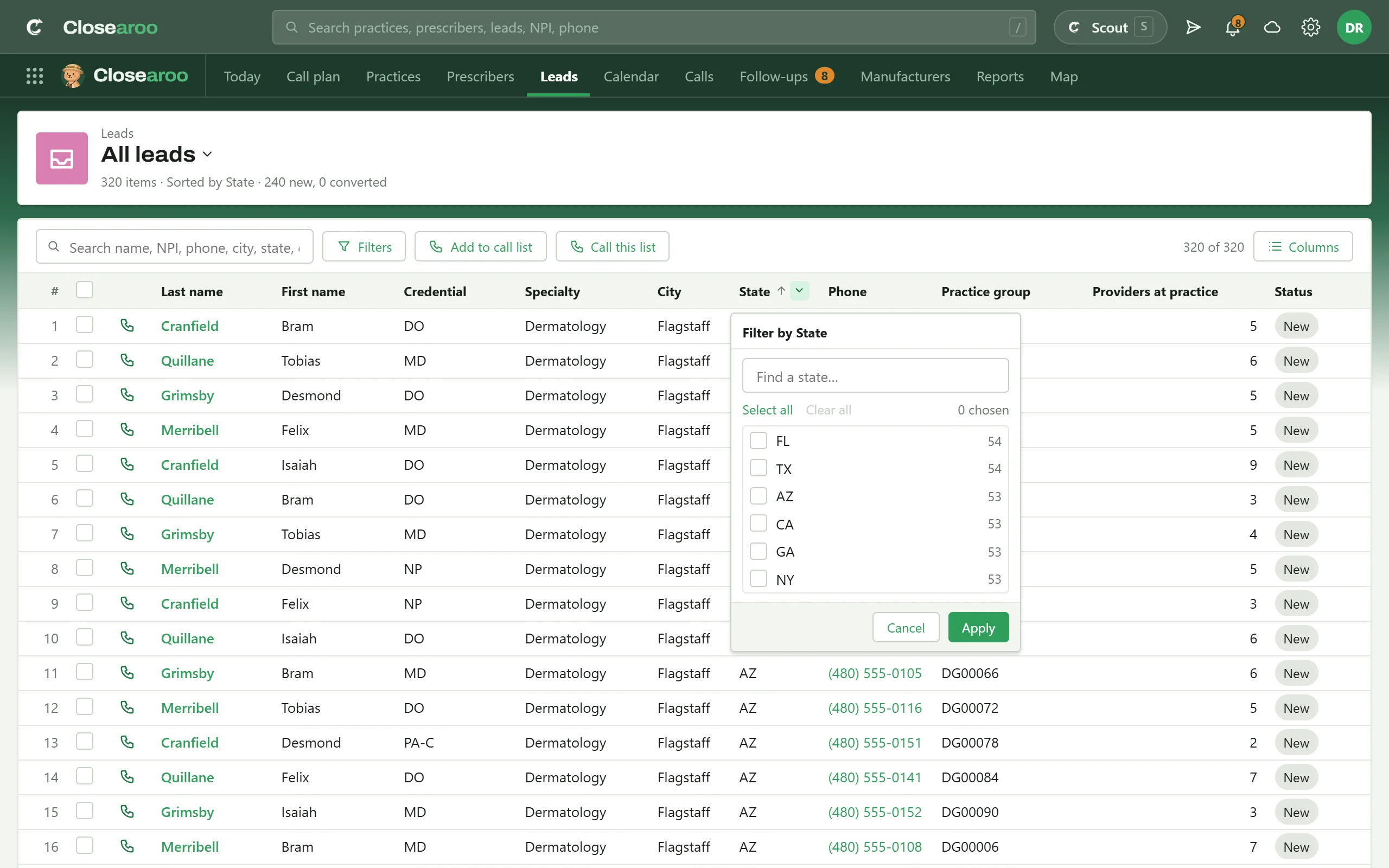Click practice group DG00066 cell
This screenshot has width=1389, height=868.
pyautogui.click(x=970, y=673)
